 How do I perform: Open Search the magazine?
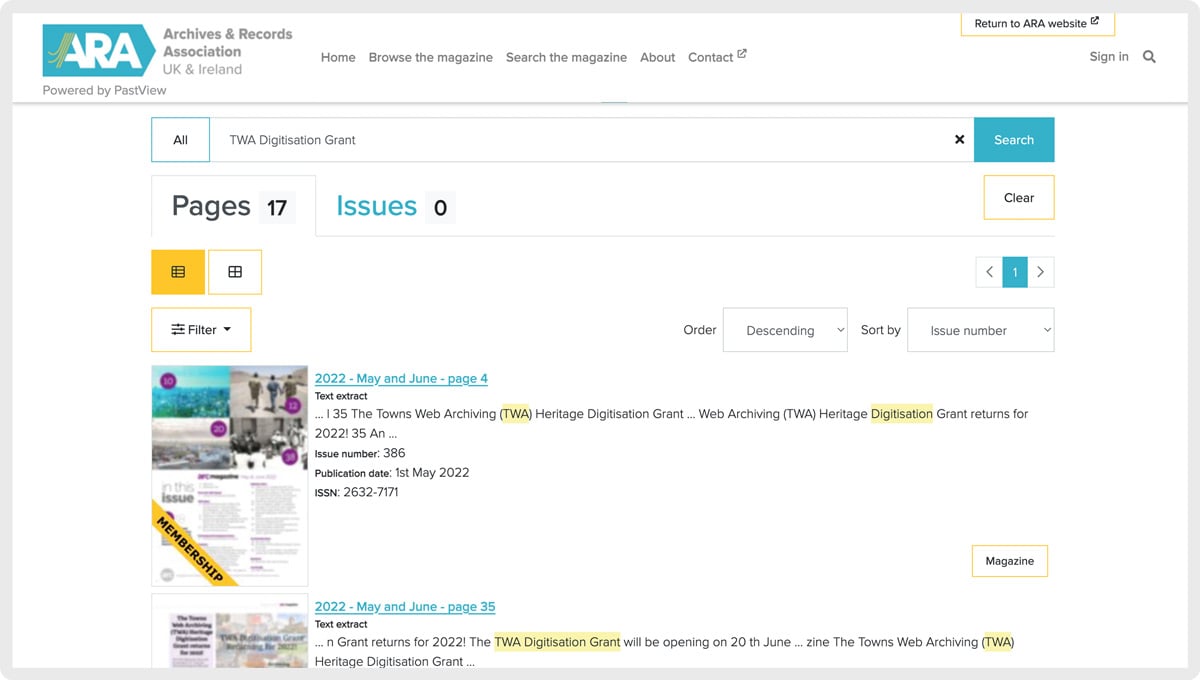566,57
